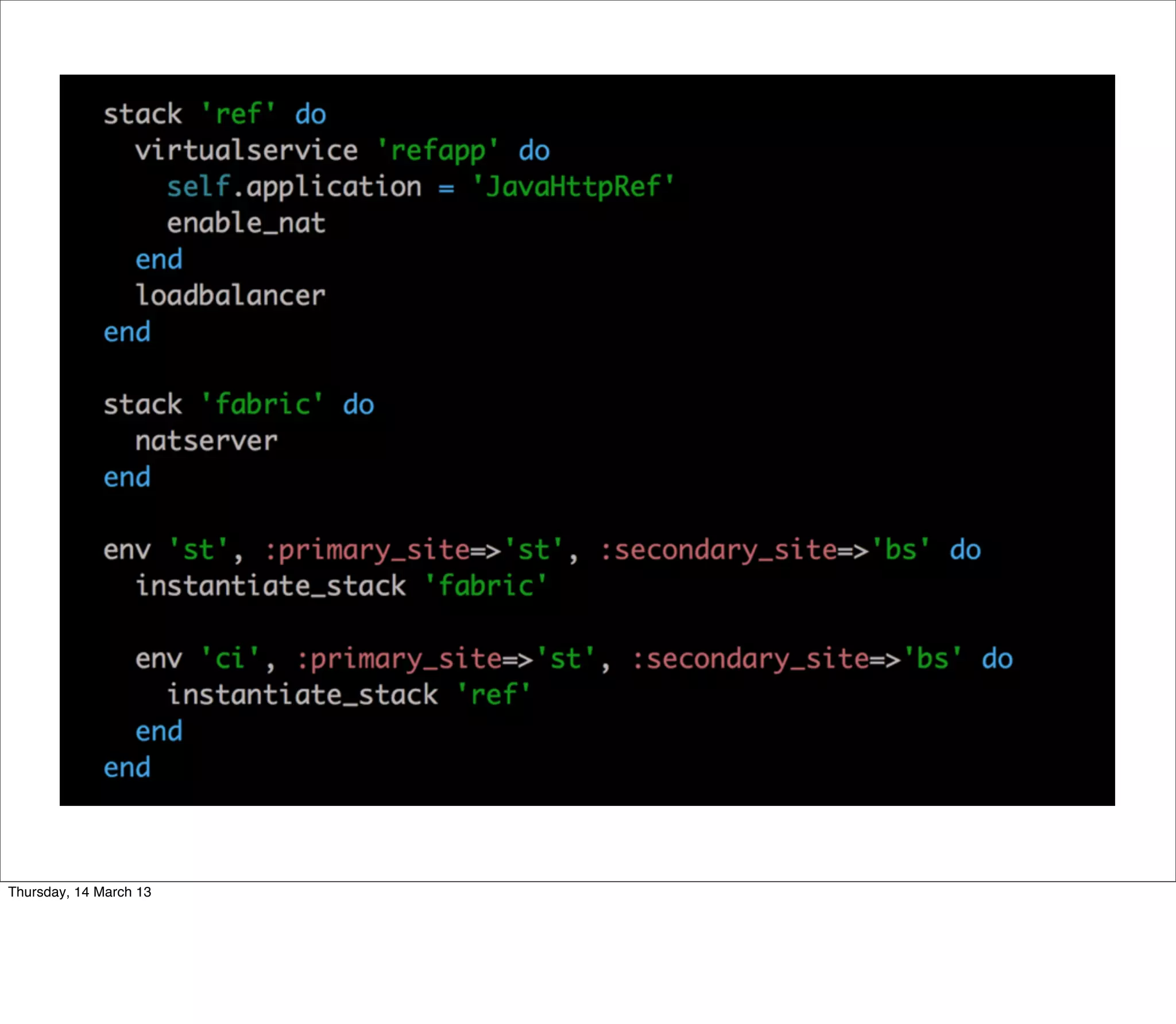Click the application attribute word
The height and width of the screenshot is (1024, 1176).
tap(334, 187)
